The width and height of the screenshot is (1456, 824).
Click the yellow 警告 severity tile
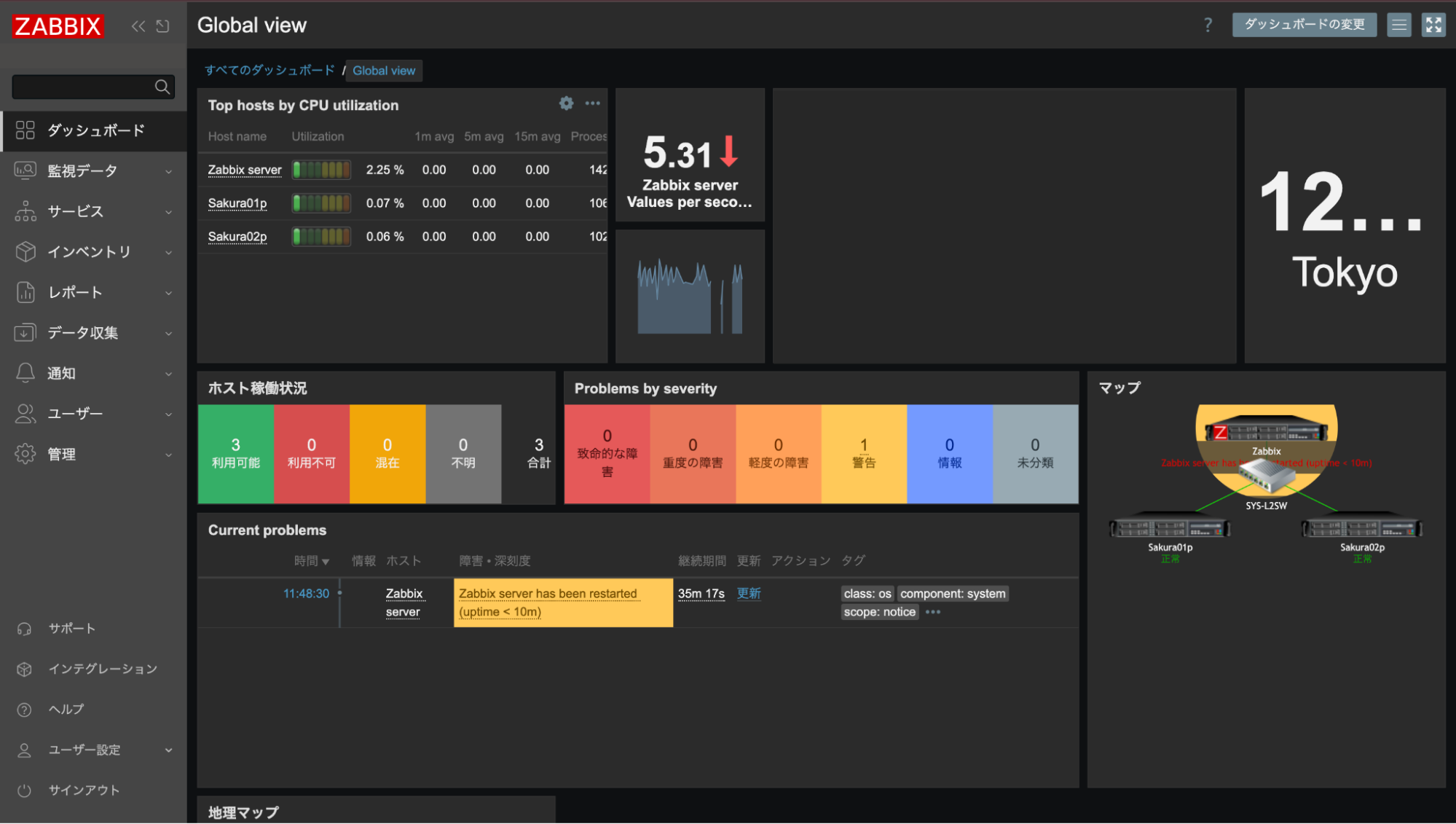(864, 454)
